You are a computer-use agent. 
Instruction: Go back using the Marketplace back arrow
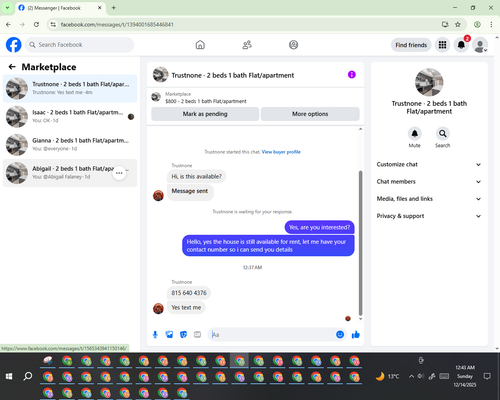pos(12,67)
